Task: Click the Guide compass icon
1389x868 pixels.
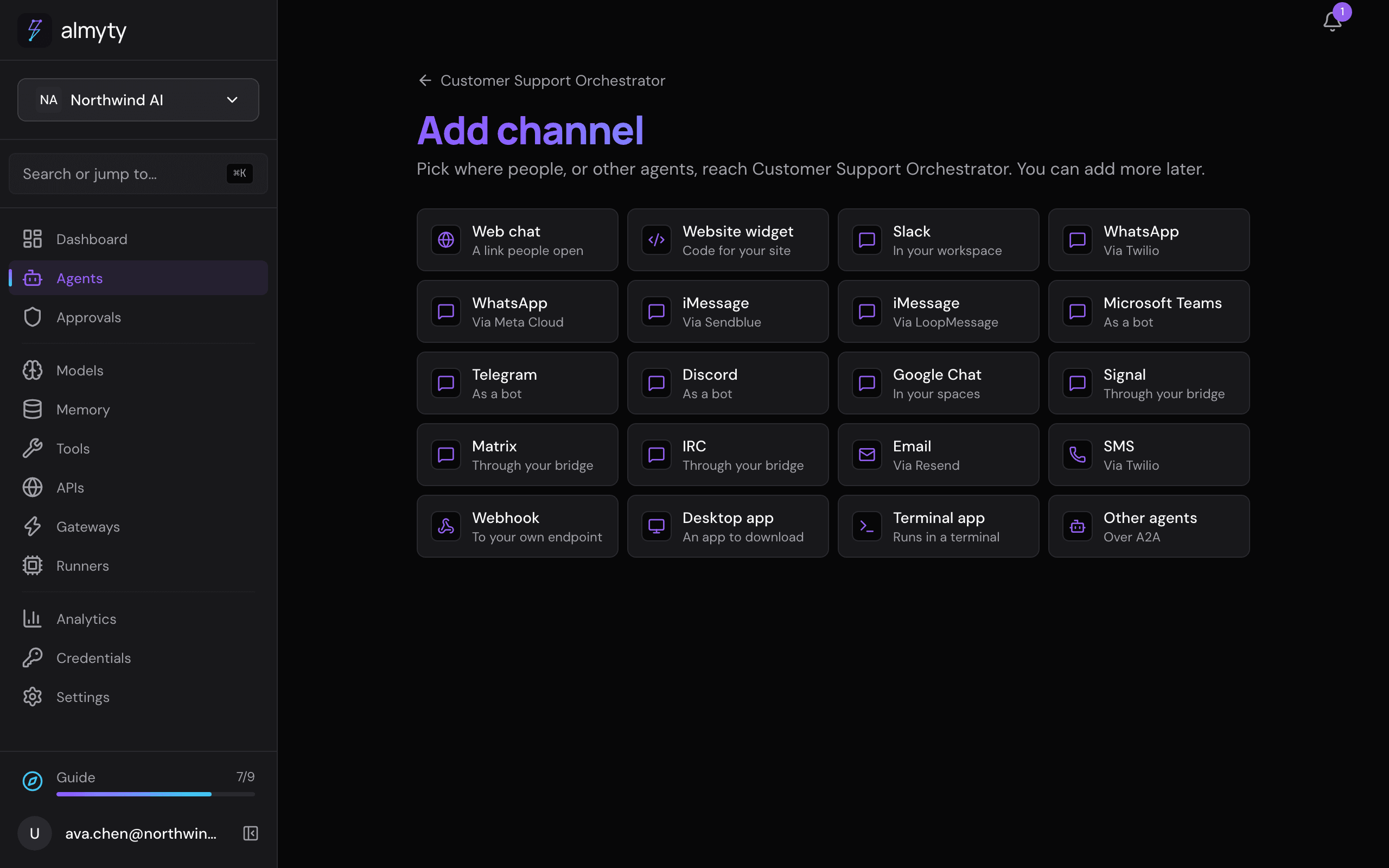Action: (33, 781)
